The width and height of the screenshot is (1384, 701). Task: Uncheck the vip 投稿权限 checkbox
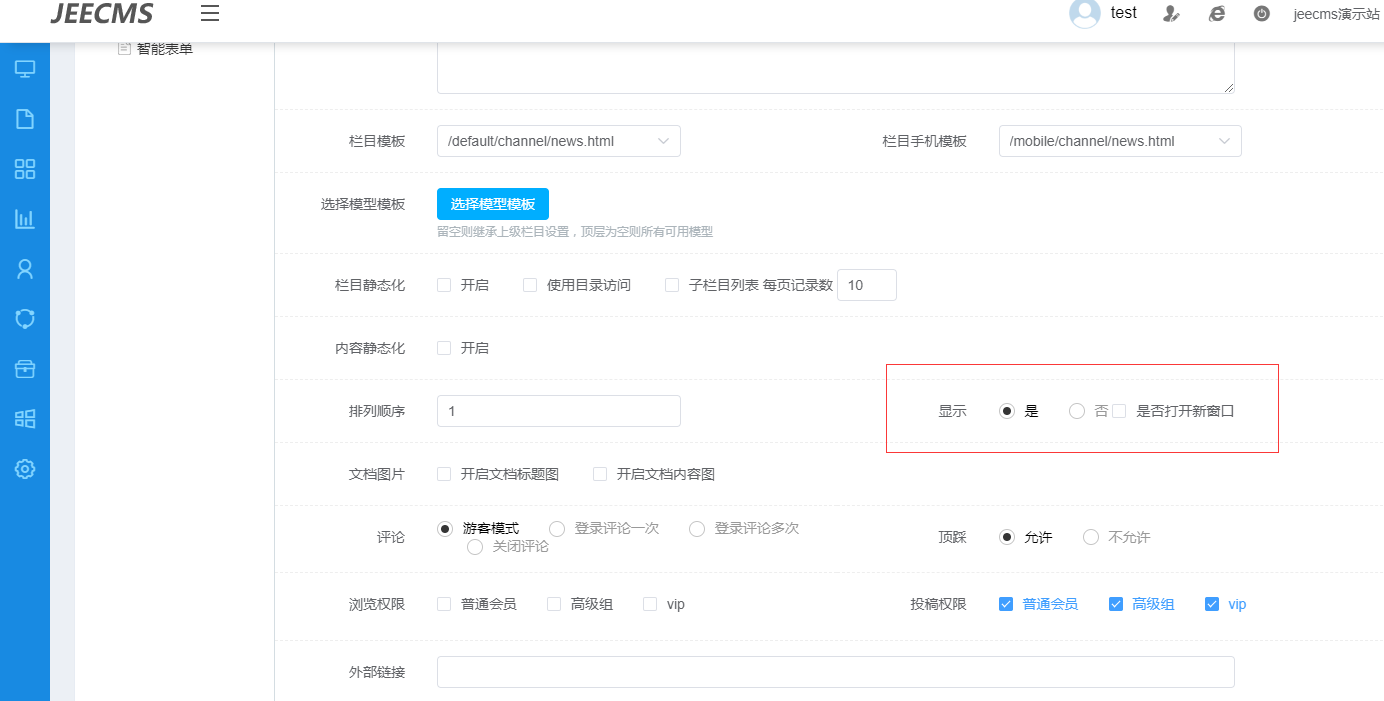(1212, 604)
